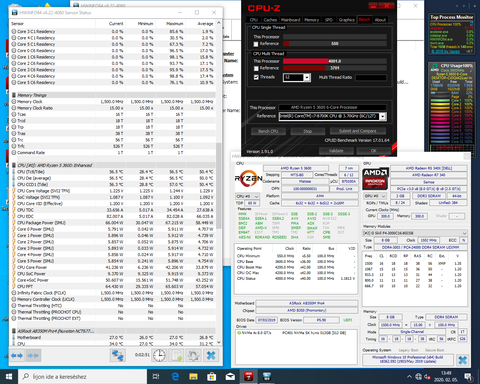
Task: Open HWiNFO sensor settings gear icon
Action: 194,355
